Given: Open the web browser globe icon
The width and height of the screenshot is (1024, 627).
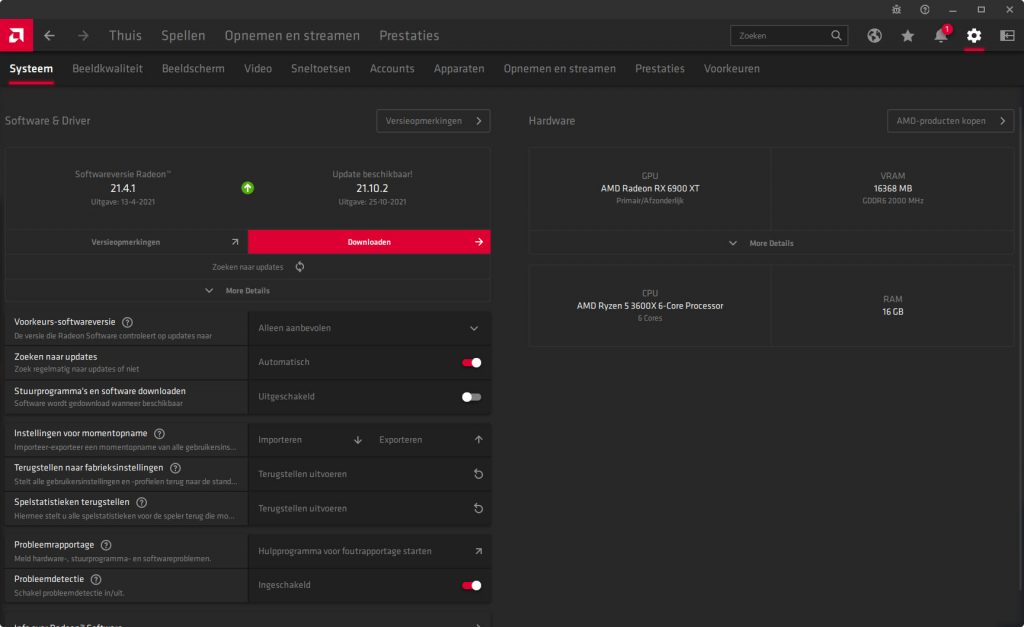Looking at the screenshot, I should pos(874,36).
